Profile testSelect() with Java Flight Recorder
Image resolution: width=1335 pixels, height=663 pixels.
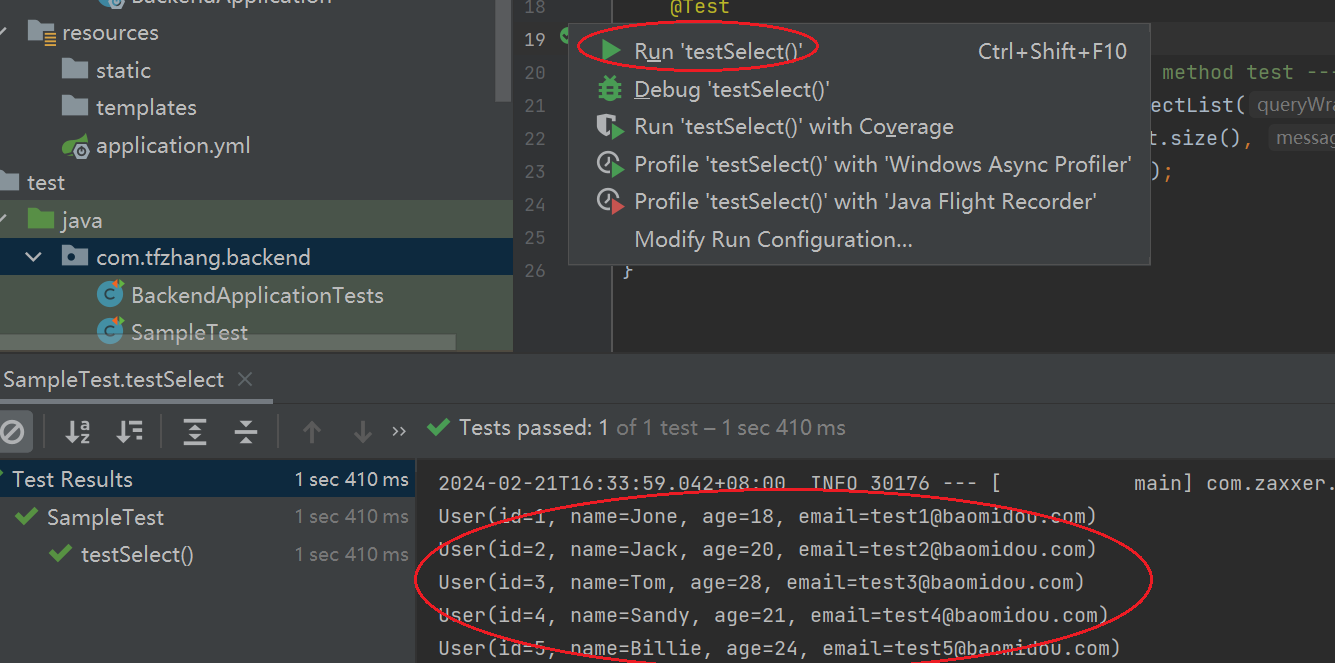(859, 202)
